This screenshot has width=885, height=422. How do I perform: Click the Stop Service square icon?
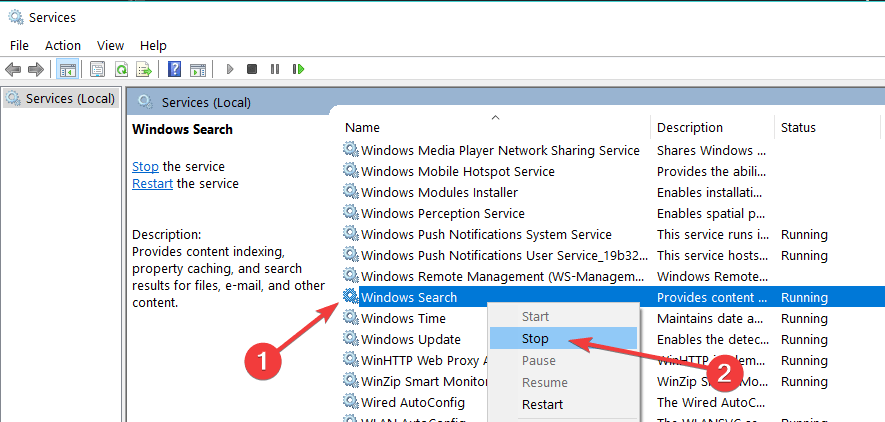252,69
